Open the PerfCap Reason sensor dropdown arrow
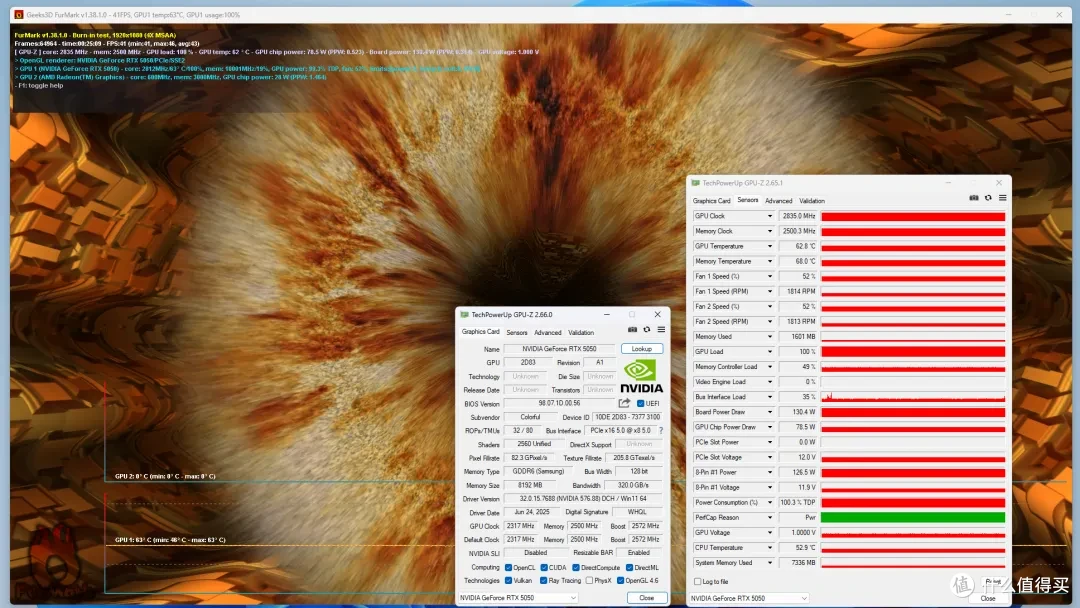Screen dimensions: 1080x608 [770, 518]
